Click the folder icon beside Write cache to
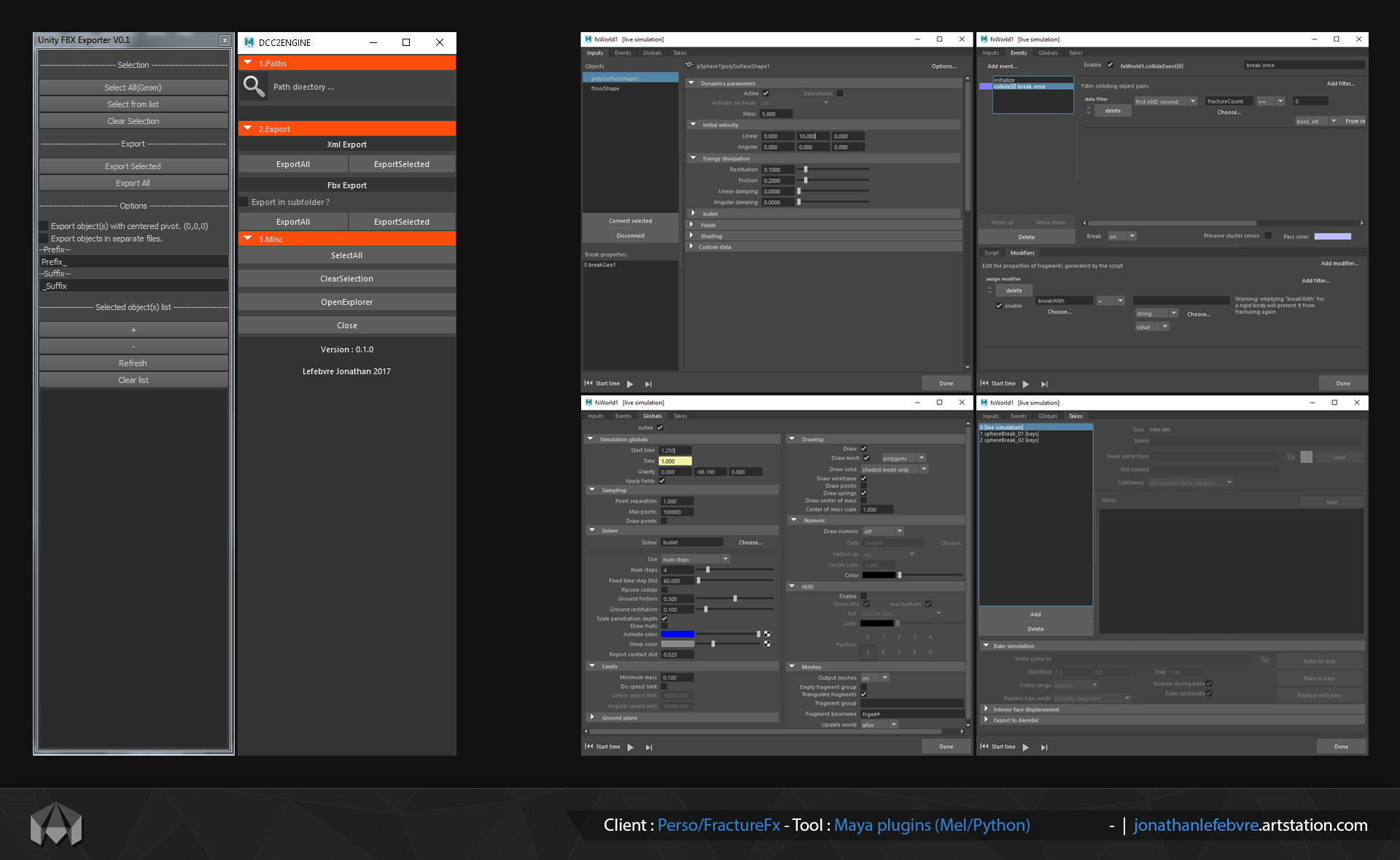This screenshot has height=860, width=1400. [x=1265, y=659]
